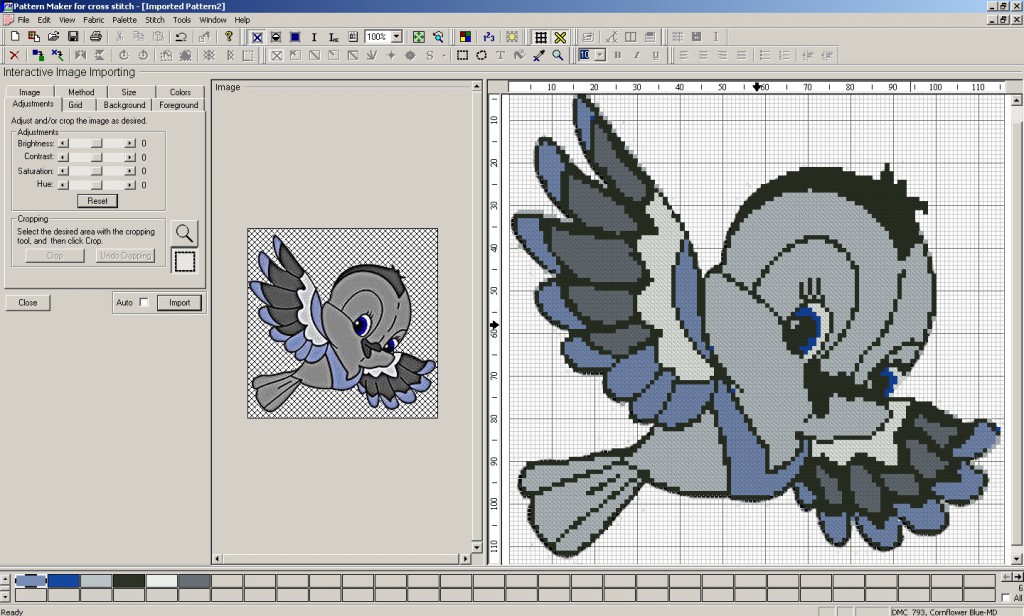The width and height of the screenshot is (1024, 616).
Task: Click the Import button
Action: (179, 302)
